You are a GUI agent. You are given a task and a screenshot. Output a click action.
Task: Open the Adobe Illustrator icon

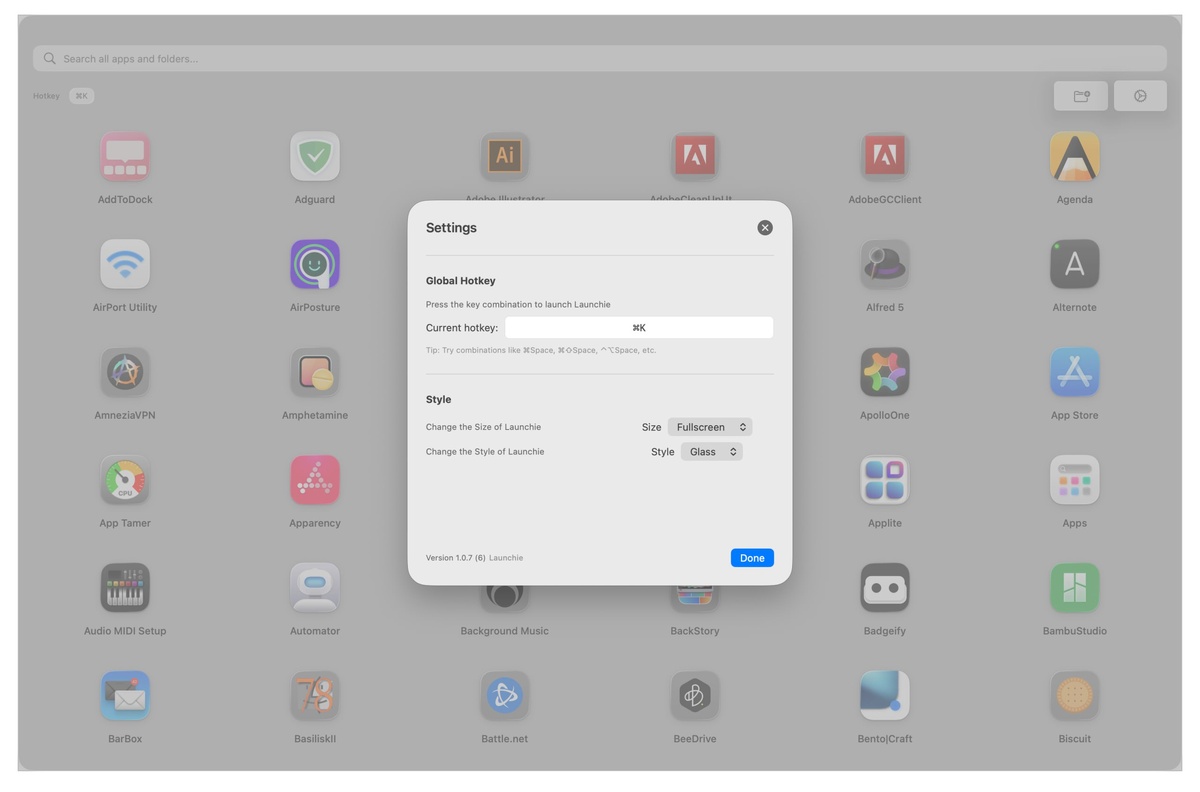click(x=505, y=155)
